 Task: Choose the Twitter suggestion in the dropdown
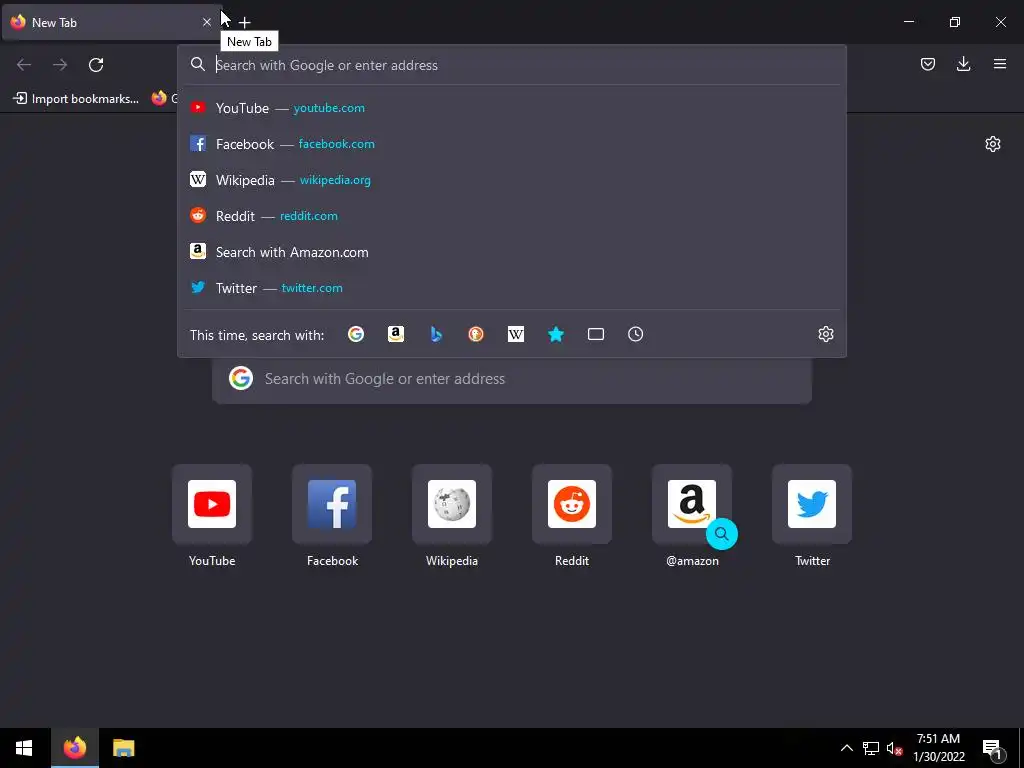click(x=512, y=288)
